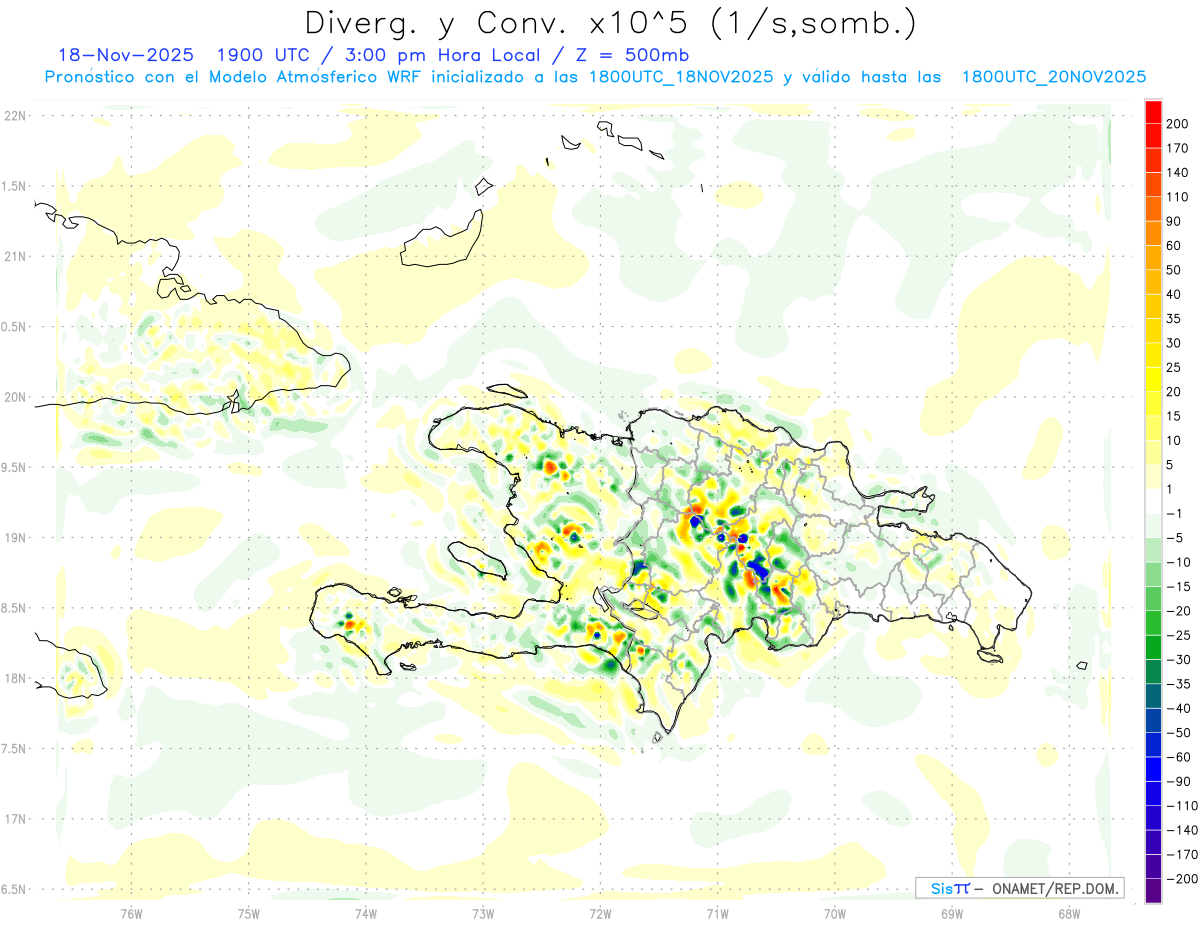This screenshot has width=1200, height=927.
Task: Click the dark red top swatch of color scale
Action: pos(1153,111)
